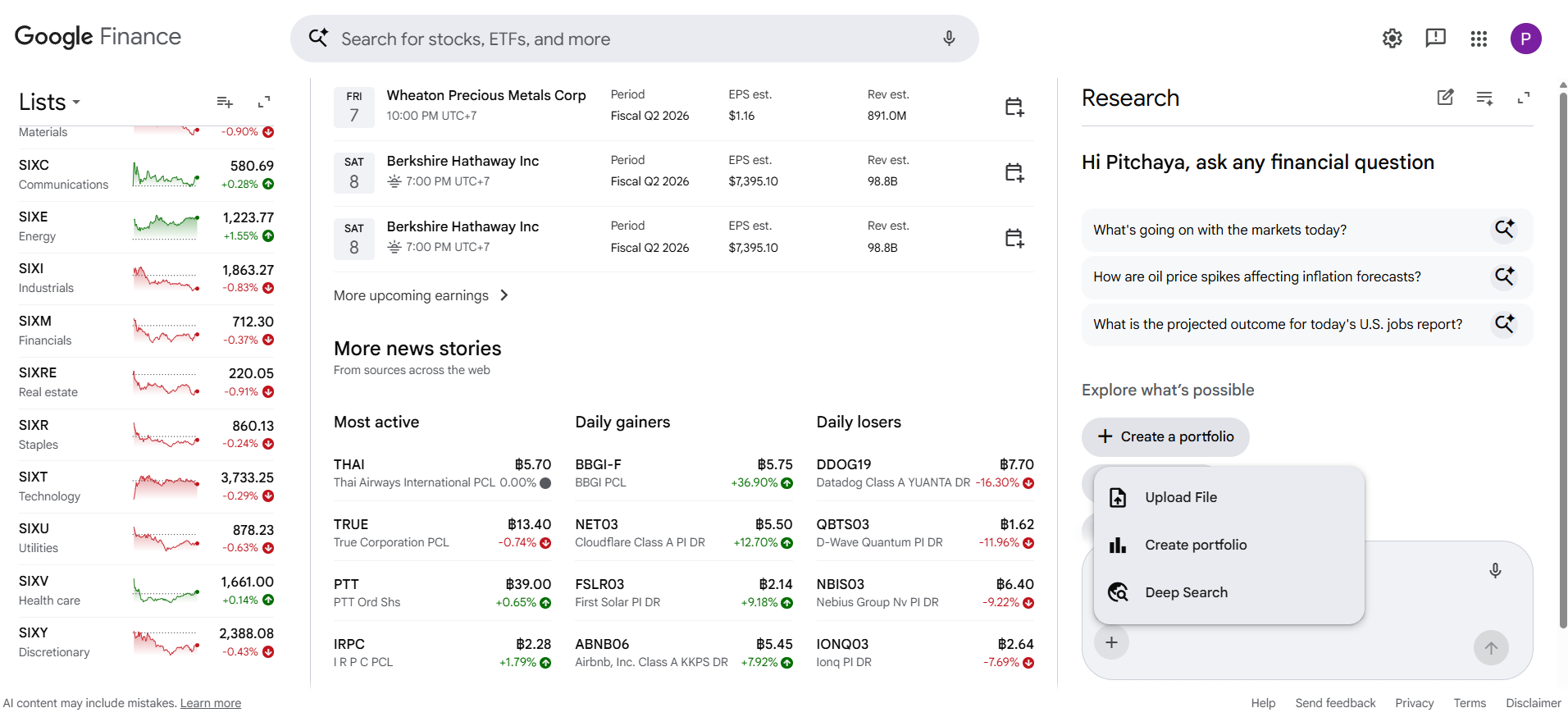Start a new chat in Research
The image size is (1568, 717).
coord(1445,98)
